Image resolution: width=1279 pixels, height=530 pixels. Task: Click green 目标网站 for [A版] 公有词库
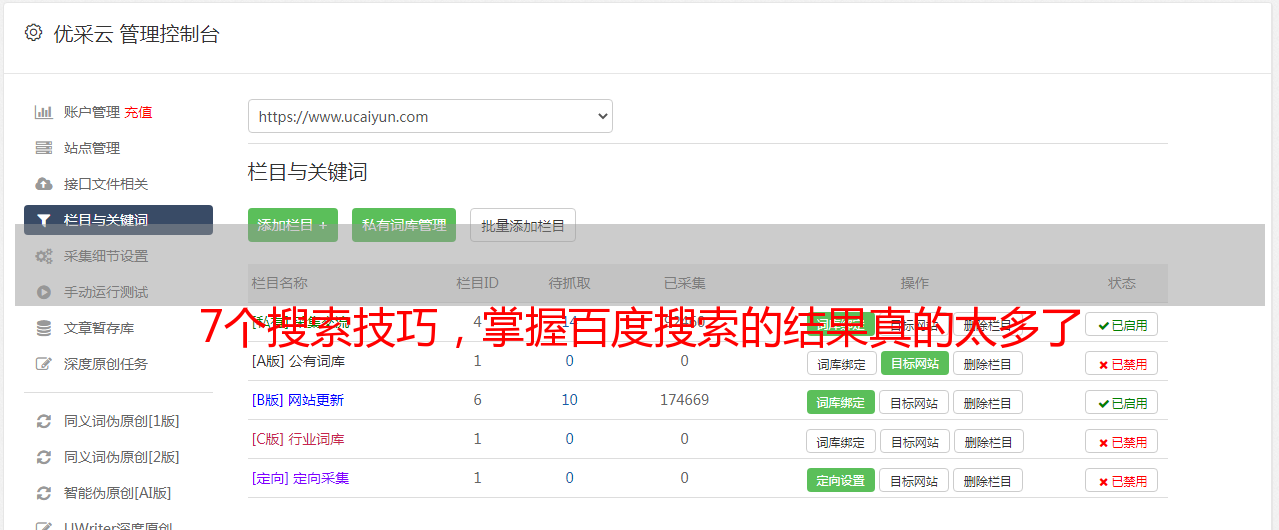pyautogui.click(x=914, y=363)
